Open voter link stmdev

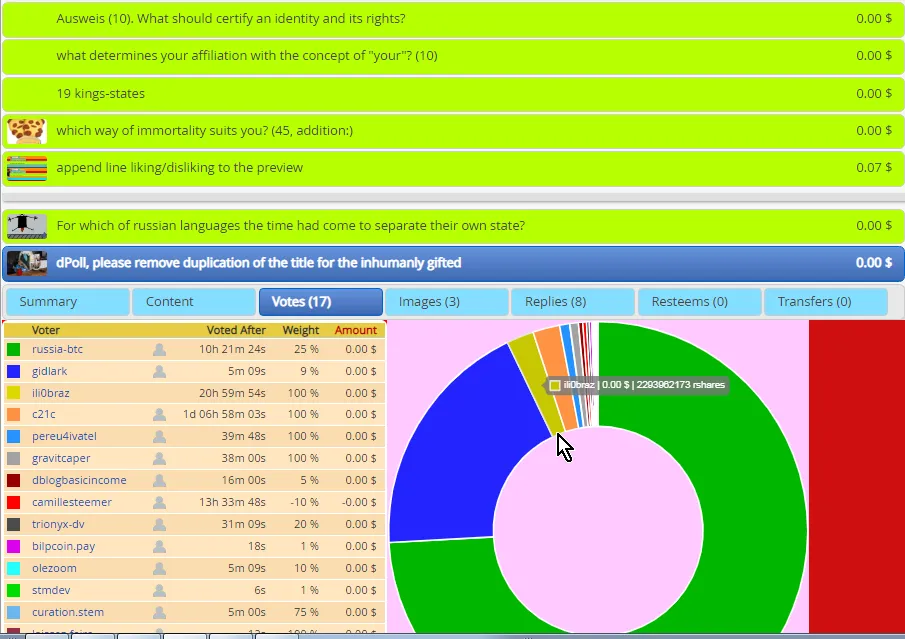tap(51, 590)
